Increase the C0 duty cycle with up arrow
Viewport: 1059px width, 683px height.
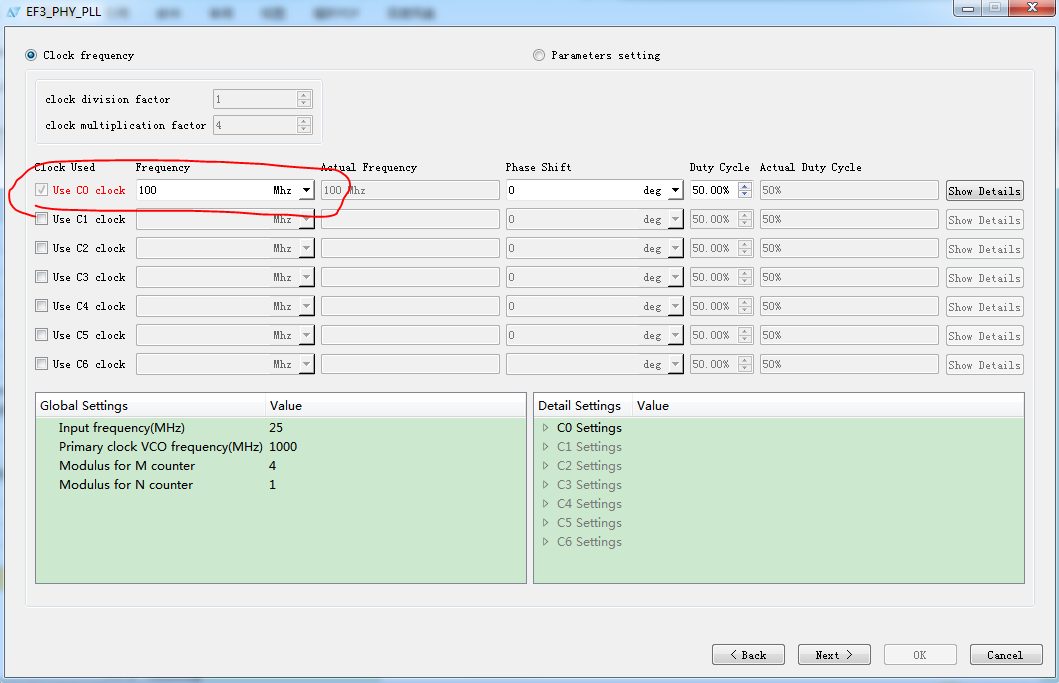pyautogui.click(x=744, y=186)
